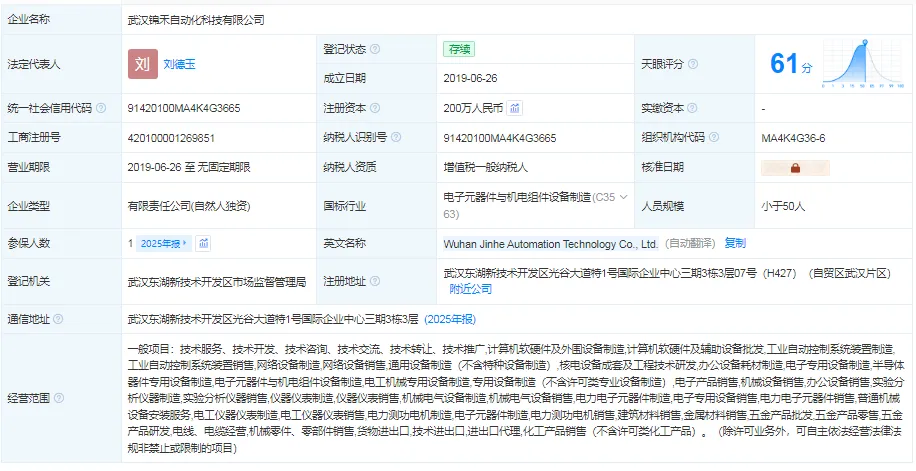Open the 附近公司 nearby companies link
Viewport: 916px width, 471px height.
click(x=470, y=289)
